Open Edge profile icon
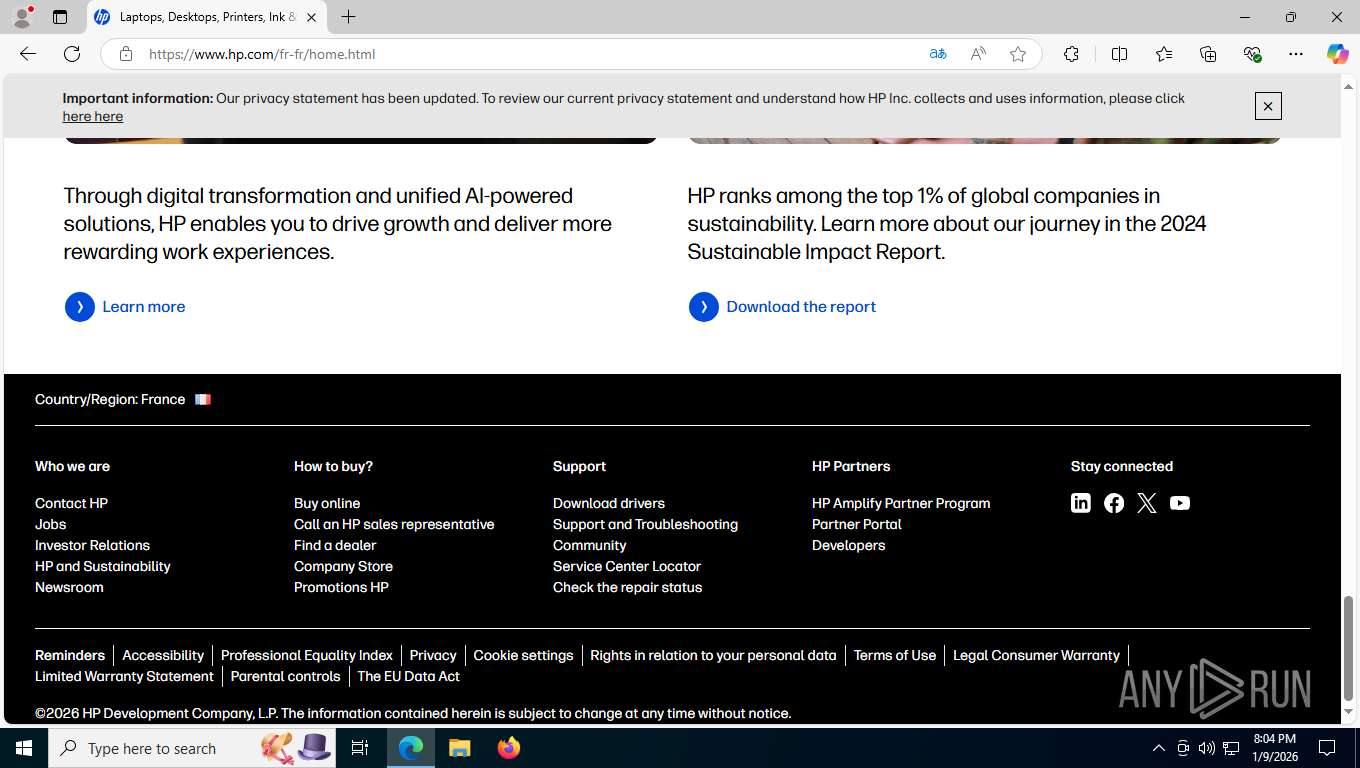Image resolution: width=1360 pixels, height=768 pixels. coord(22,17)
